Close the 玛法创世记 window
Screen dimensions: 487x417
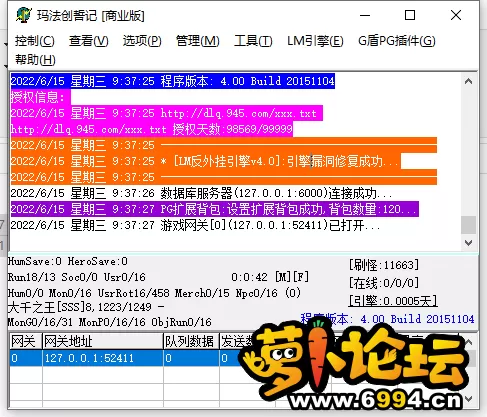[x=456, y=15]
